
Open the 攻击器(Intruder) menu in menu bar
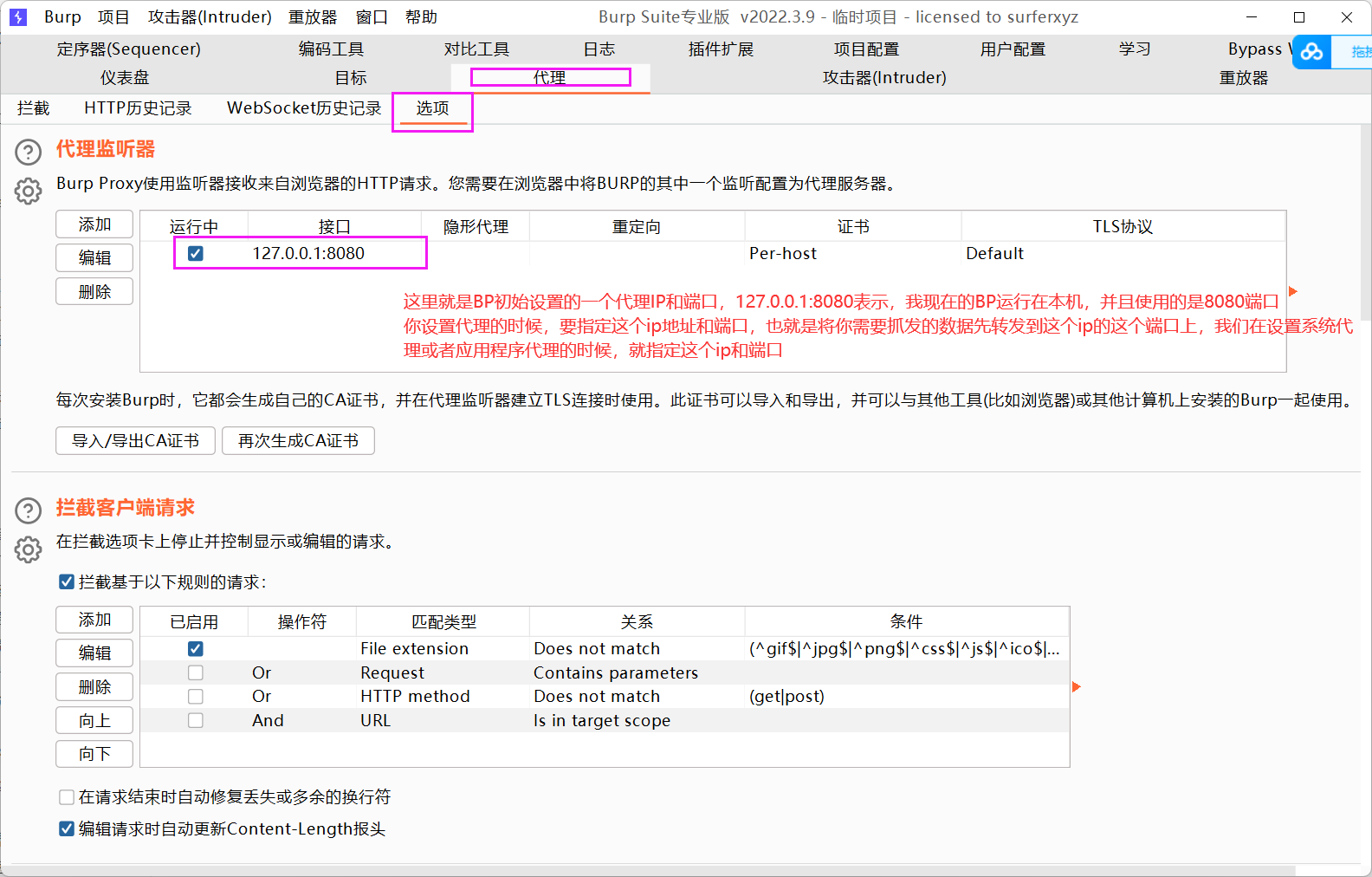tap(210, 17)
